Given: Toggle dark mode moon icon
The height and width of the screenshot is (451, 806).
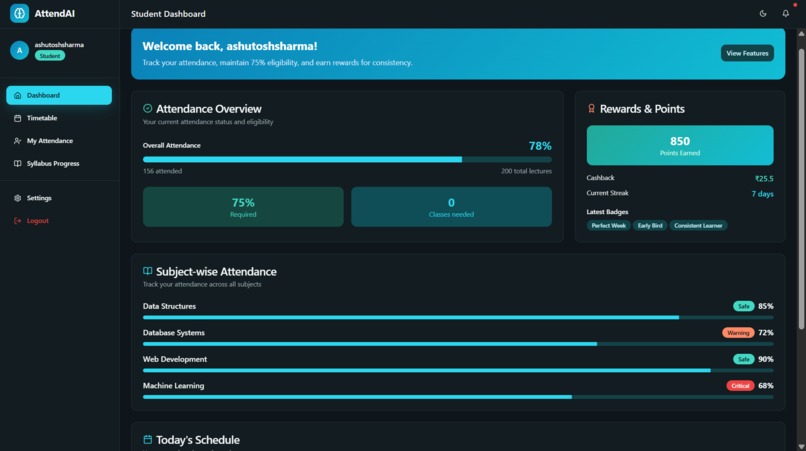Looking at the screenshot, I should pos(763,13).
